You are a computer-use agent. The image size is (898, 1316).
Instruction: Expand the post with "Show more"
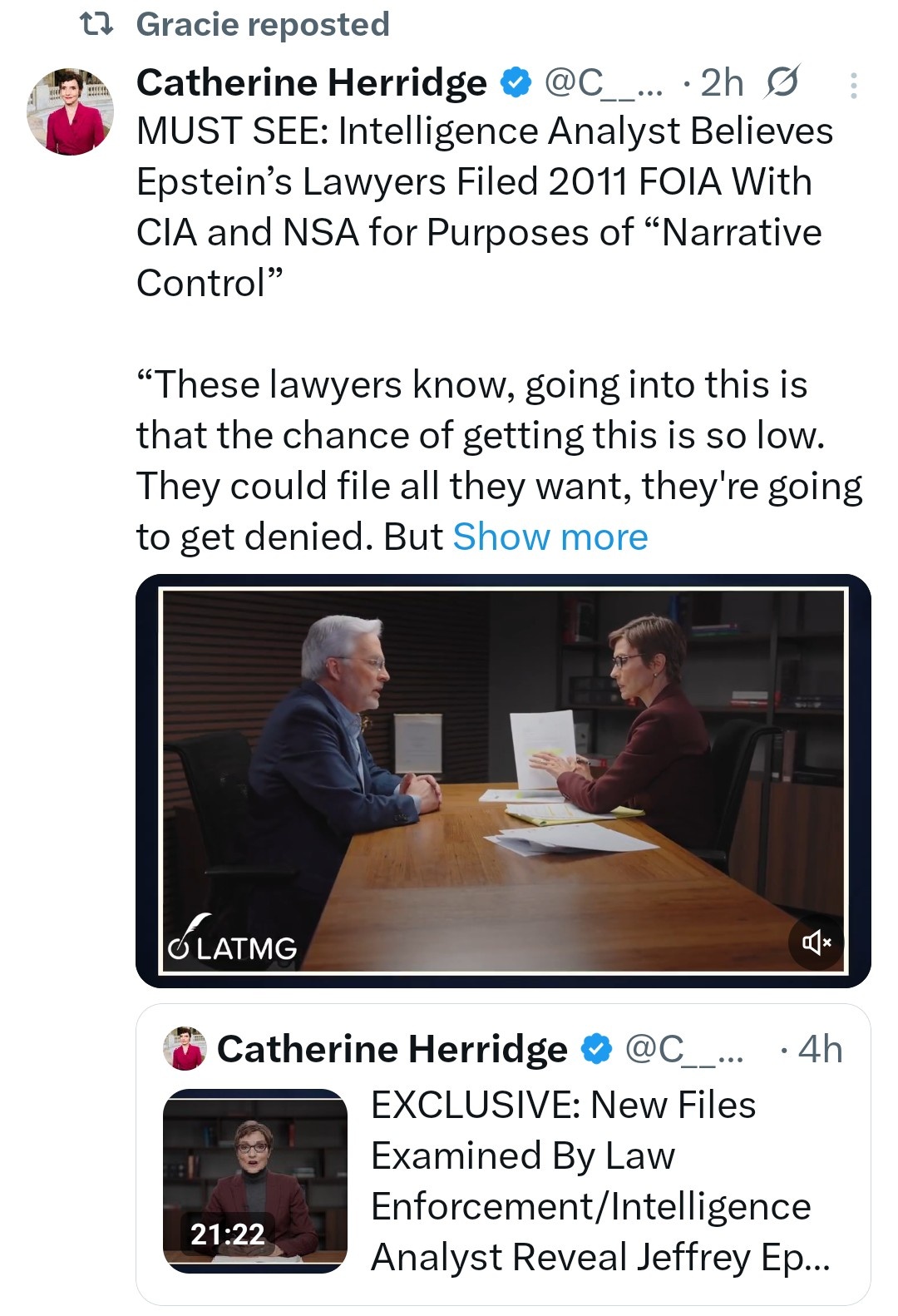coord(550,537)
